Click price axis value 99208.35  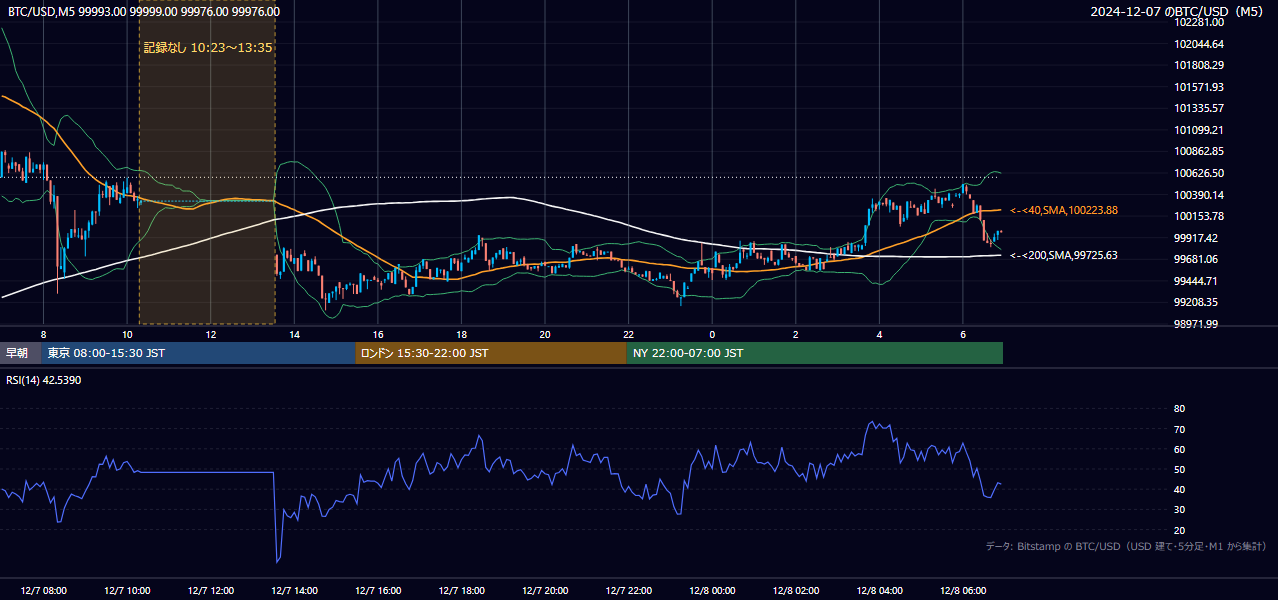pos(1196,302)
